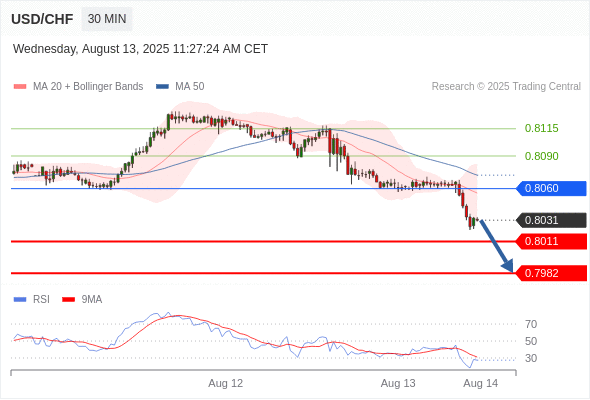
Task: Click the blue downward forecast arrow head
Action: 508,266
